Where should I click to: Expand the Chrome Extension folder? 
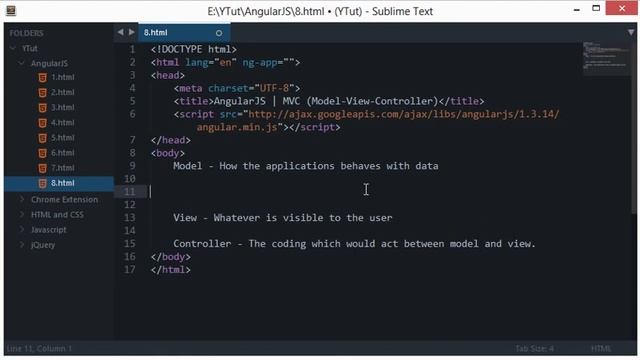[22, 199]
